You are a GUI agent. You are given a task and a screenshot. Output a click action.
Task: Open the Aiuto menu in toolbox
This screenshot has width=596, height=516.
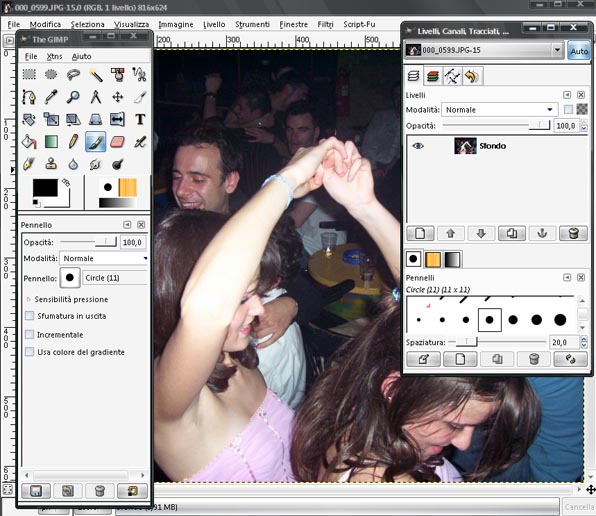(x=81, y=56)
